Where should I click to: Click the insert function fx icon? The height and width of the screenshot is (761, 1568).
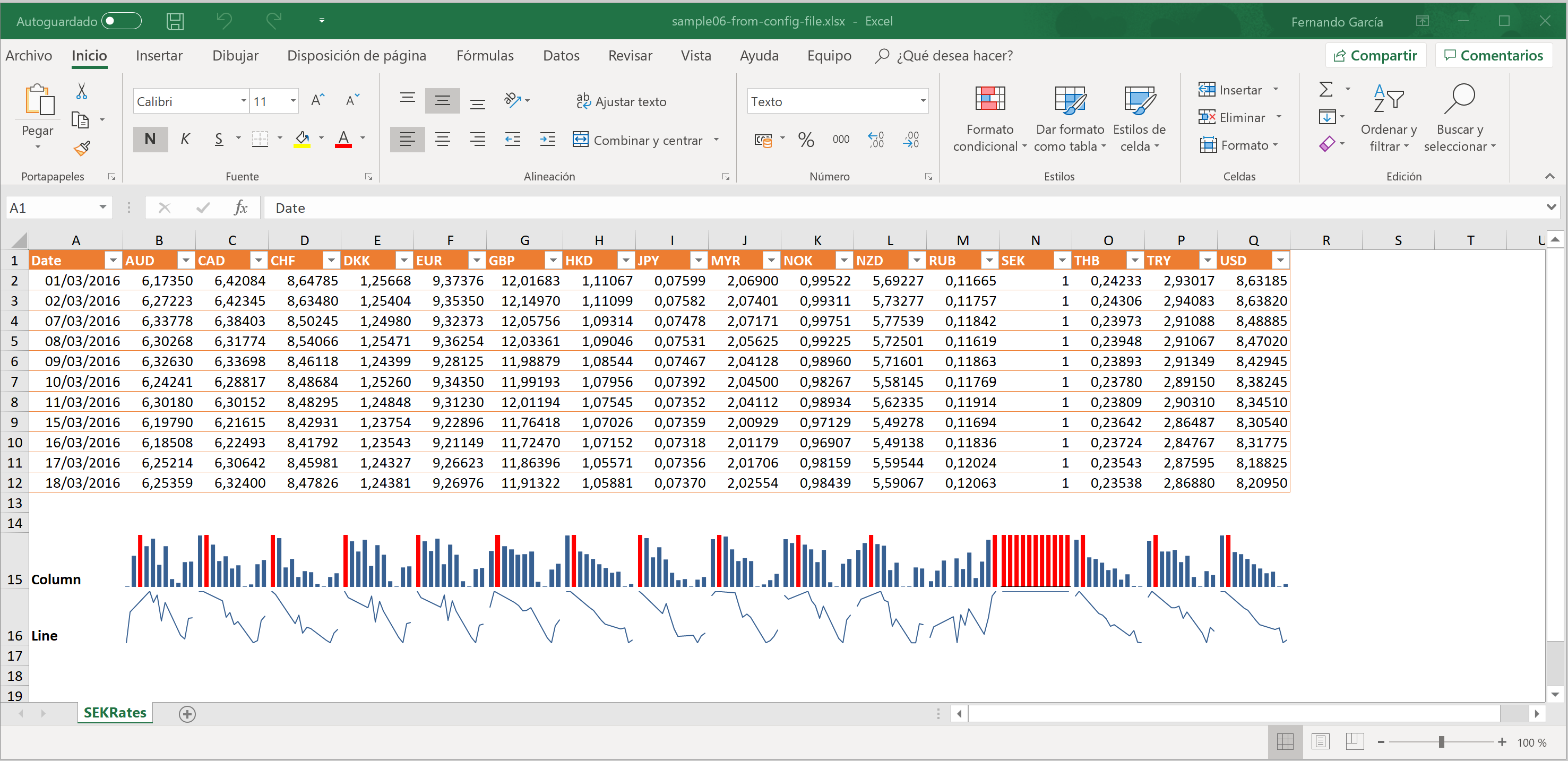pos(240,208)
